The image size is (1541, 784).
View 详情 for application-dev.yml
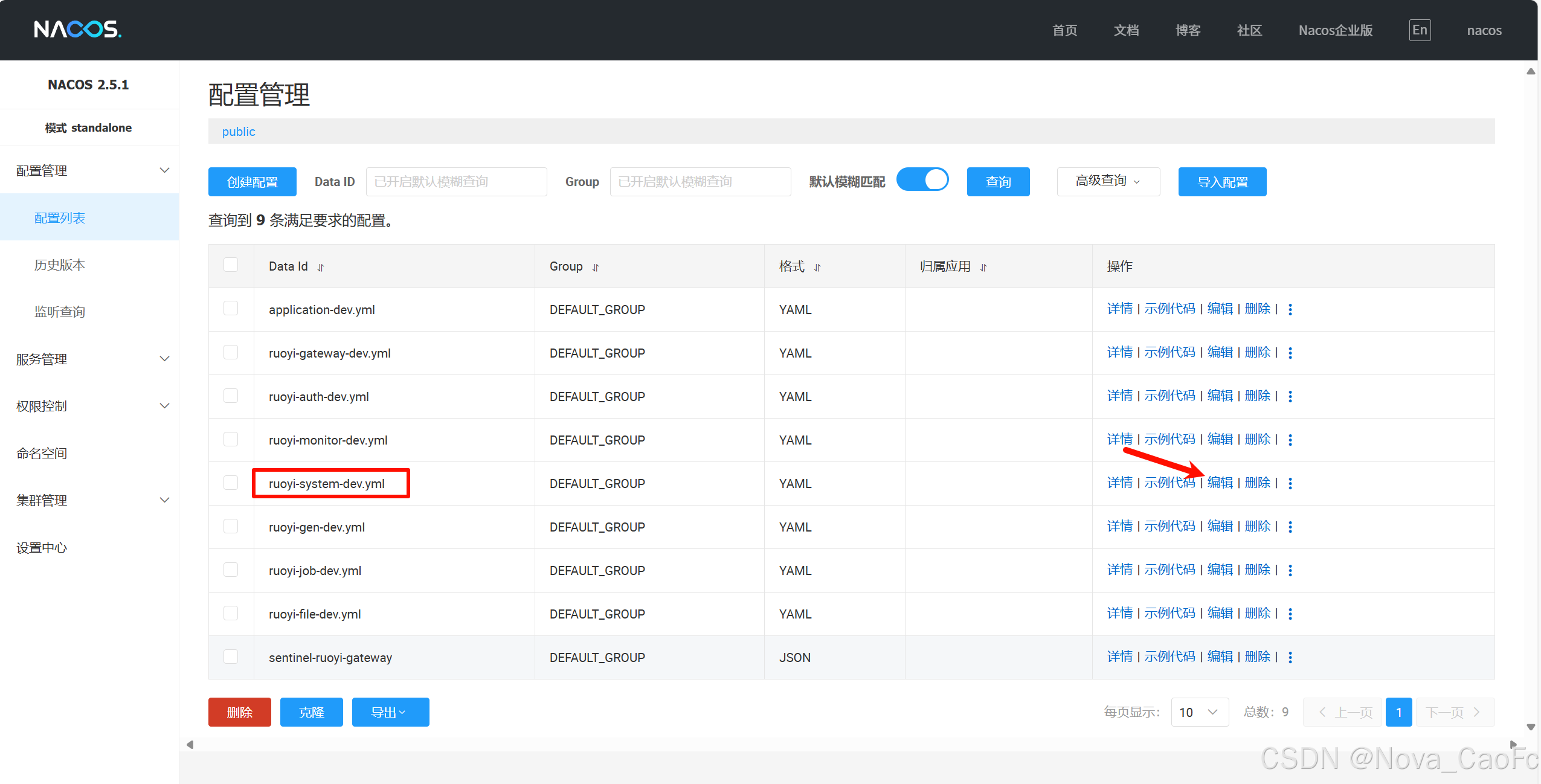[1119, 309]
